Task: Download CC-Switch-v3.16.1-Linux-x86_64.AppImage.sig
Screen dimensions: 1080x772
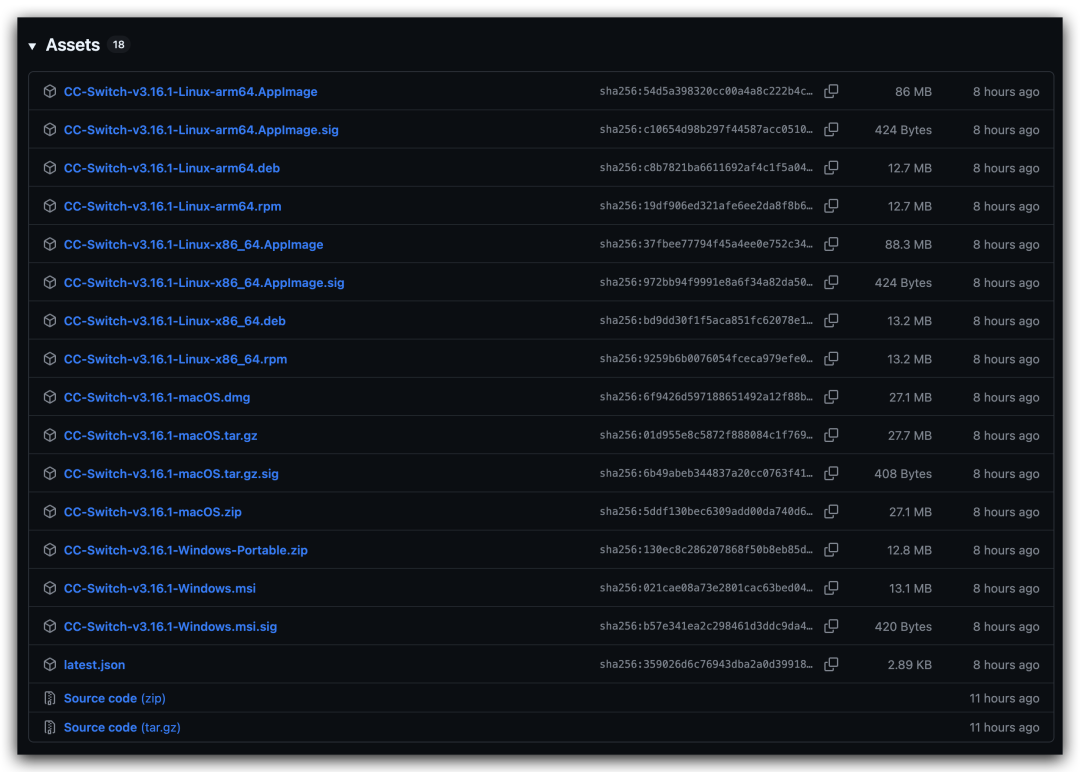Action: pos(204,282)
